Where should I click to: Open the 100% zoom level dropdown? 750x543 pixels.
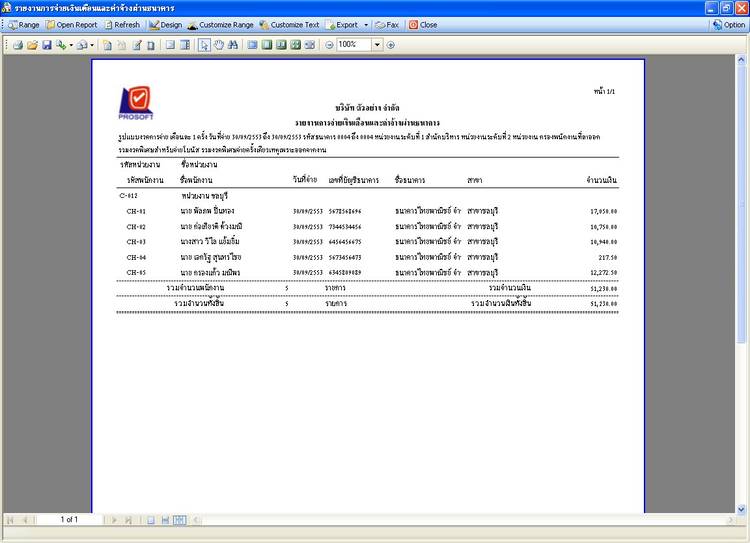point(377,45)
